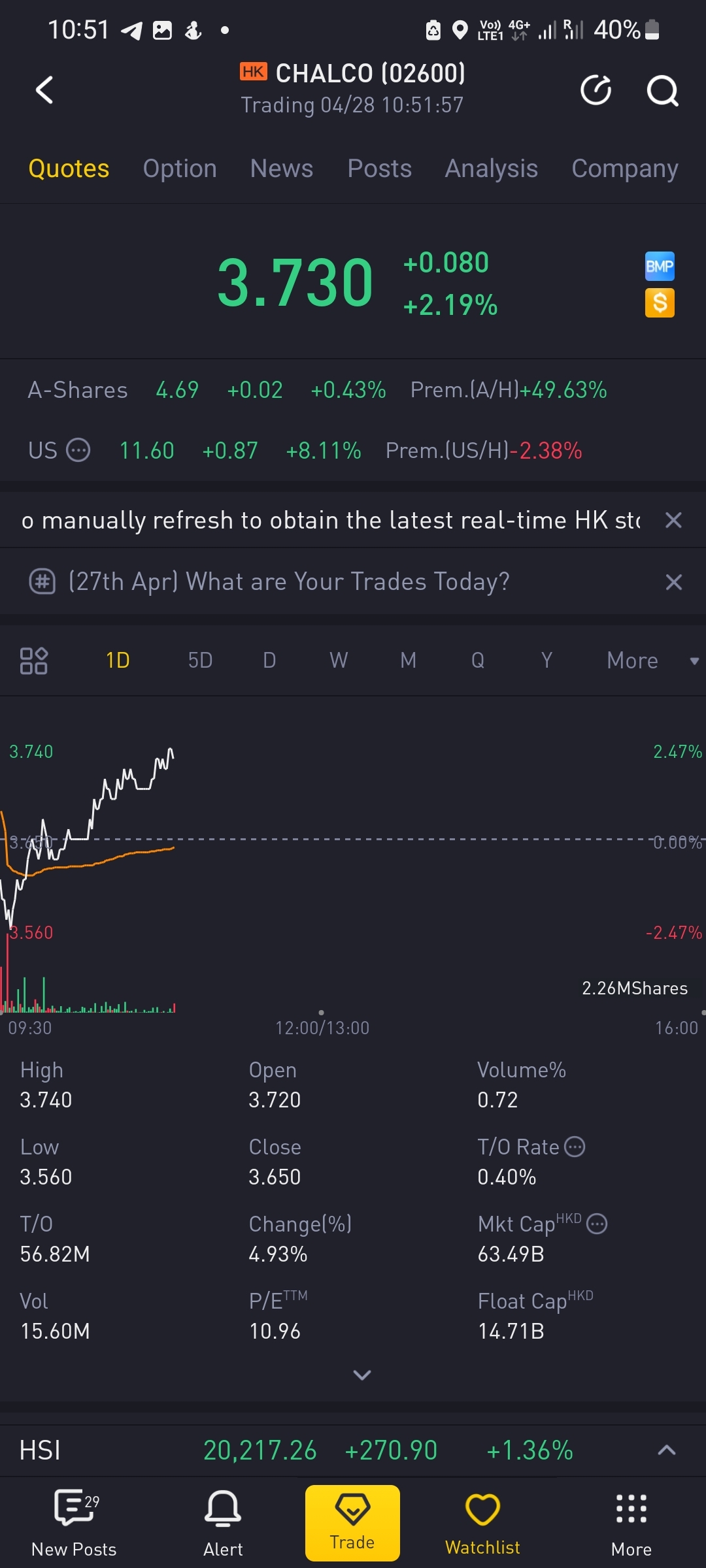Open the search magnifier icon
Image resolution: width=706 pixels, height=1568 pixels.
pyautogui.click(x=662, y=90)
